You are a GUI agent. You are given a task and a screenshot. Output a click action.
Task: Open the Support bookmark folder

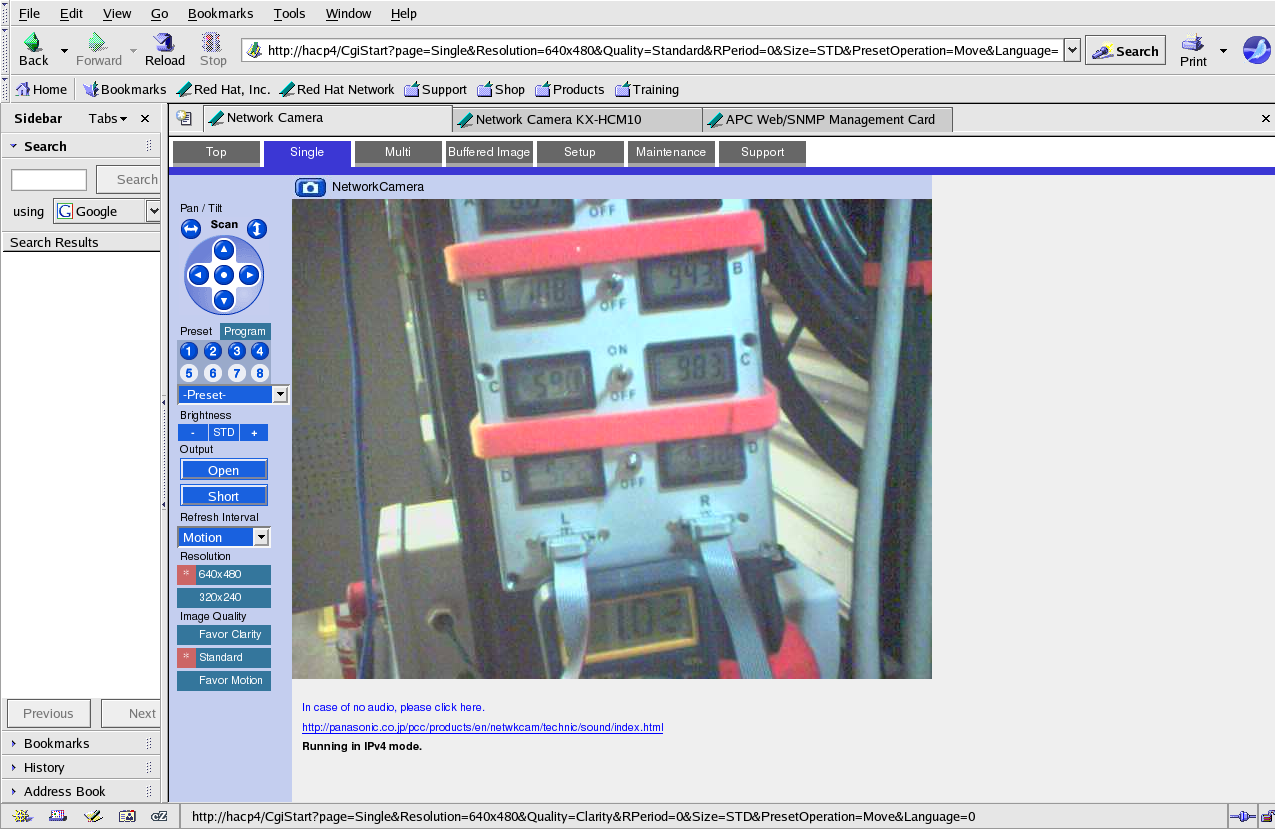(x=435, y=89)
